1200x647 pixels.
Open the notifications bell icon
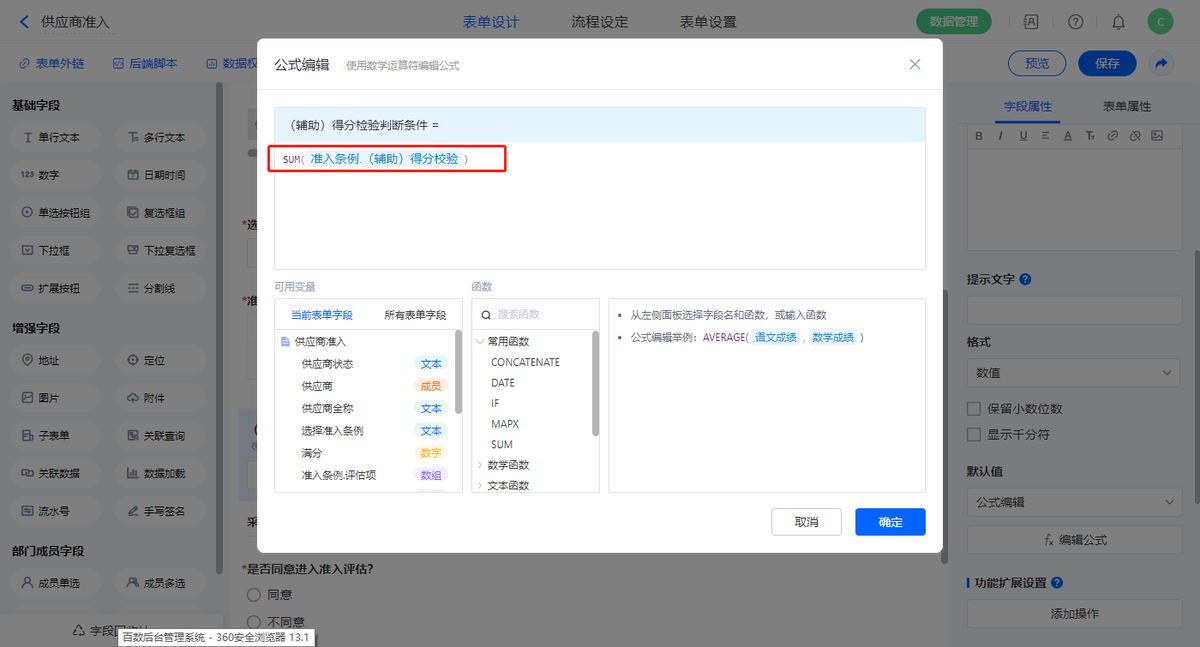pyautogui.click(x=1118, y=21)
